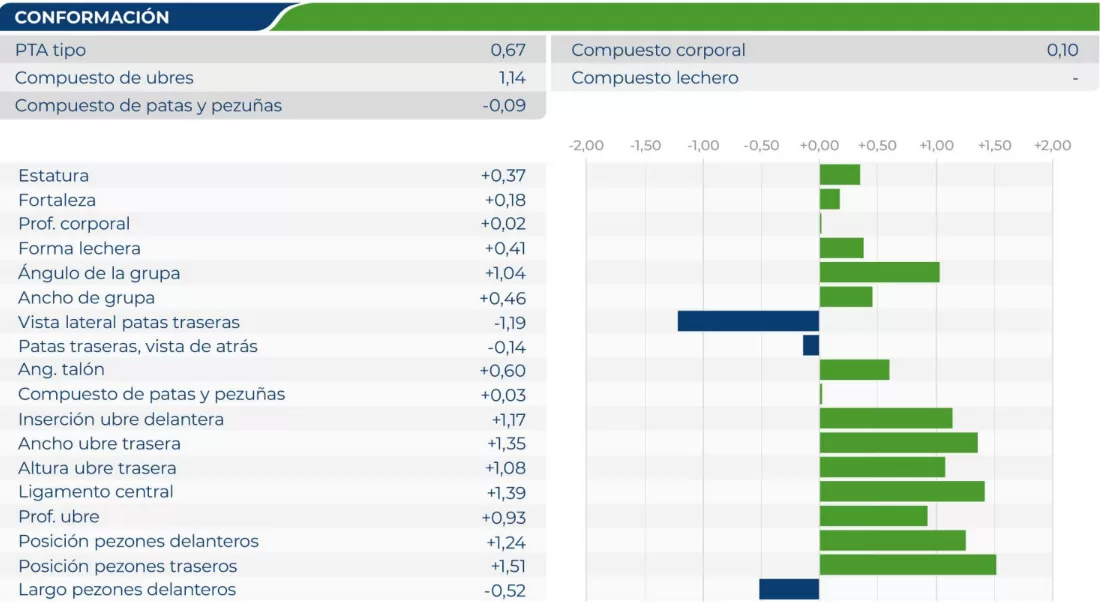
Task: Click the -2,00 axis scale label
Action: pos(586,146)
